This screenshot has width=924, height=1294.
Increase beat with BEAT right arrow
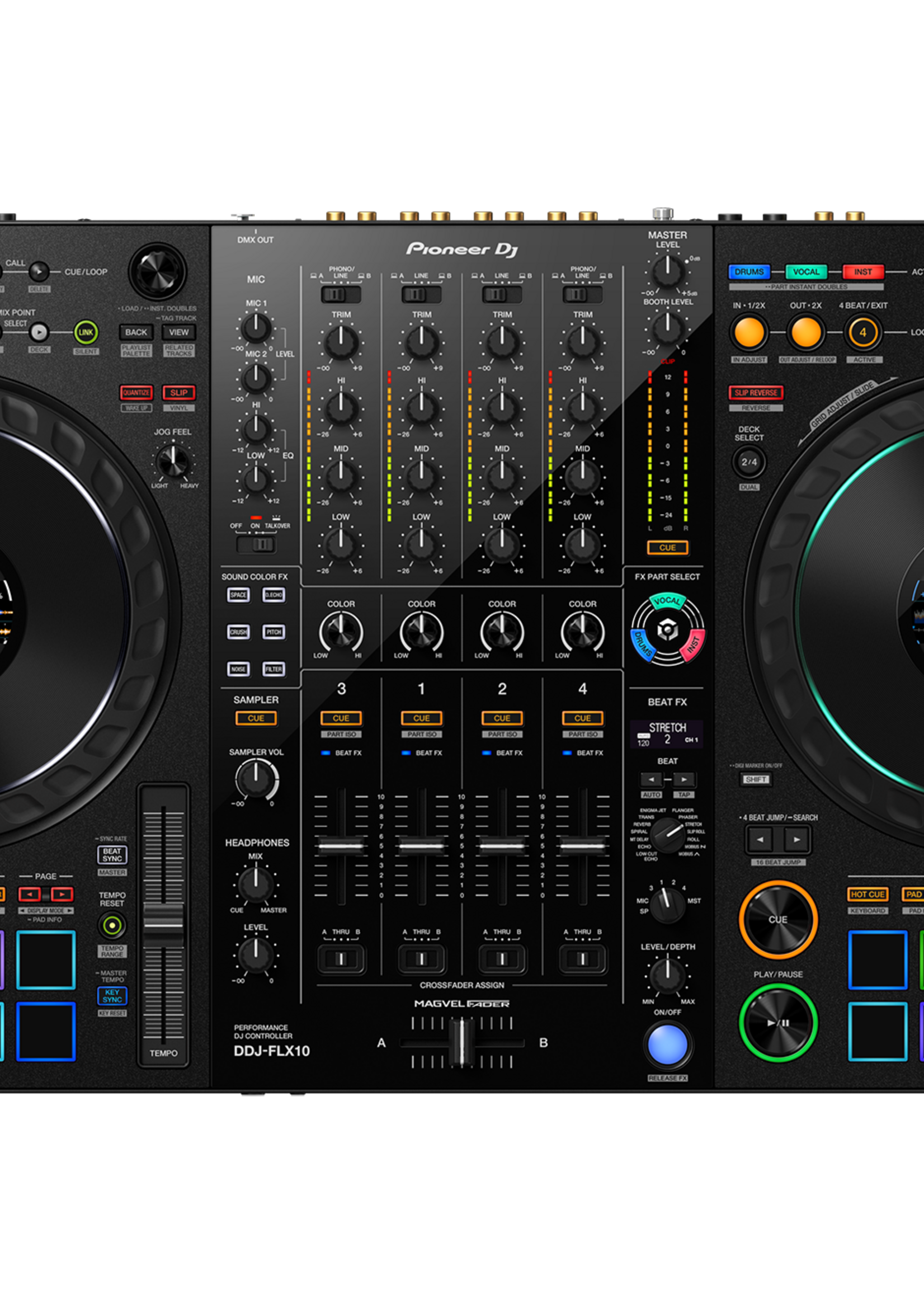click(684, 779)
